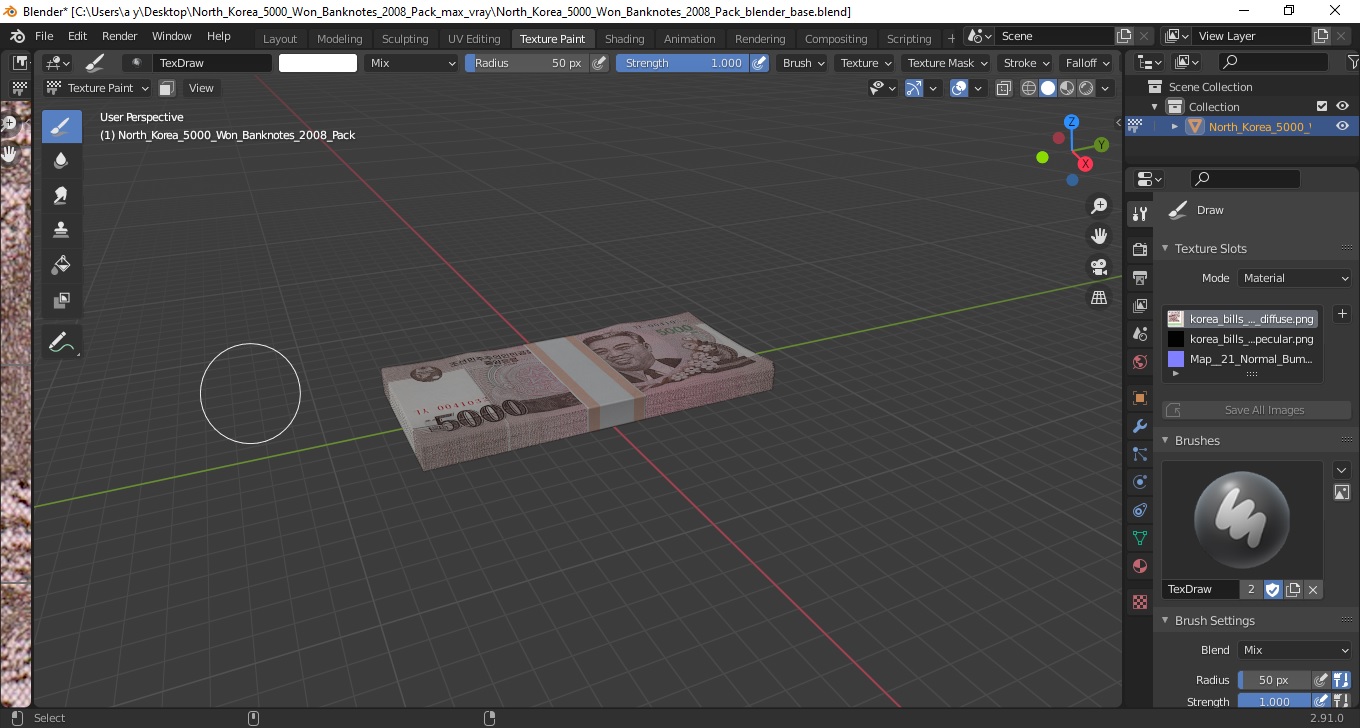Select the Annotate tool
Screen dimensions: 1360x728
click(61, 343)
